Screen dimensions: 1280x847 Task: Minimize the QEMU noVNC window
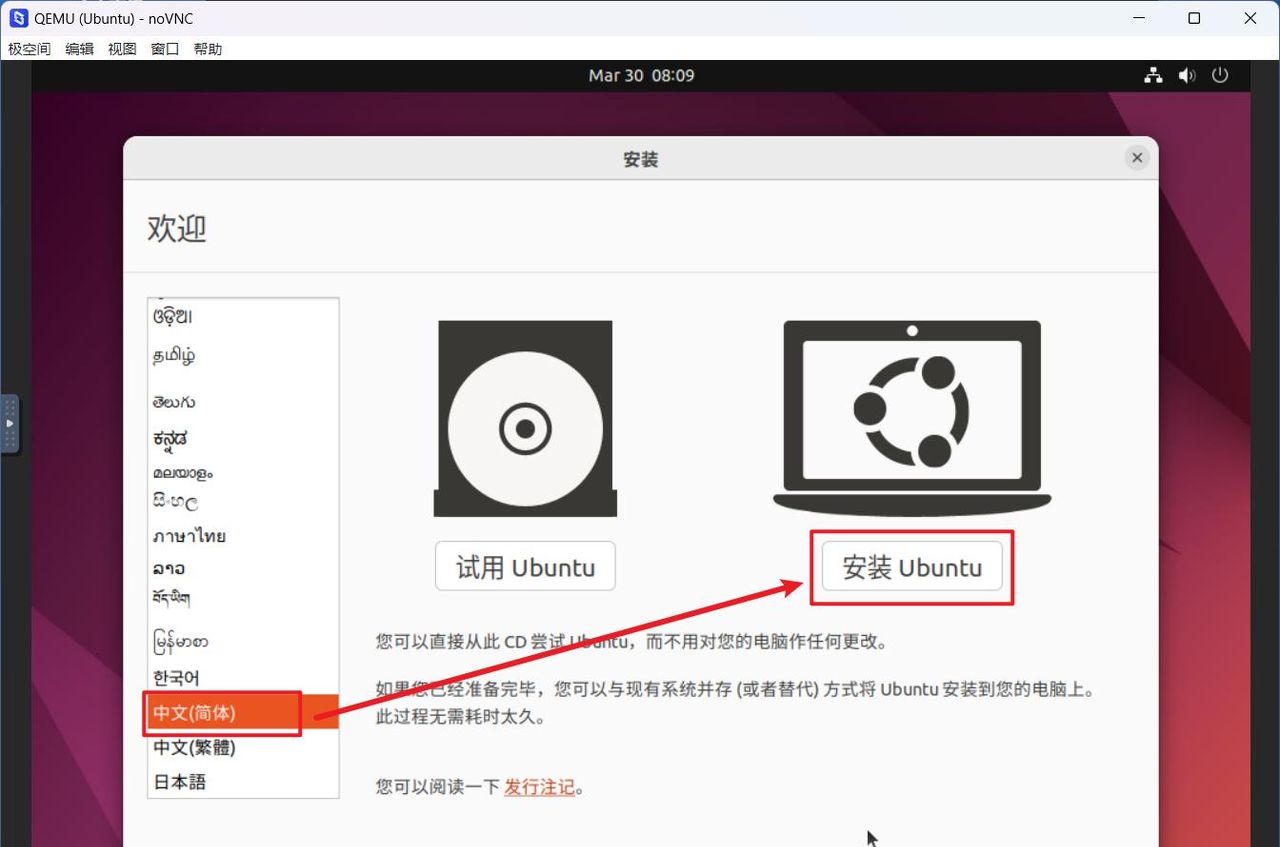click(x=1138, y=18)
